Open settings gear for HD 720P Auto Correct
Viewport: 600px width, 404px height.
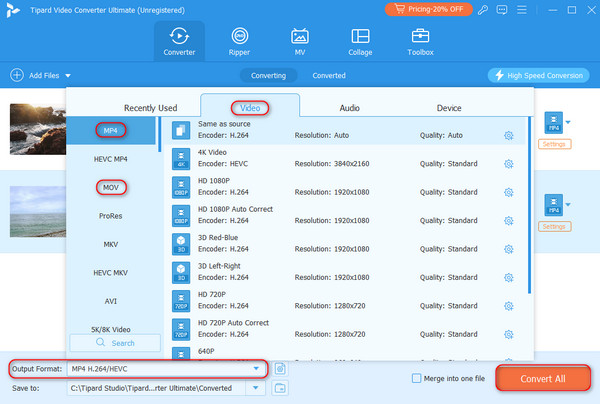509,334
